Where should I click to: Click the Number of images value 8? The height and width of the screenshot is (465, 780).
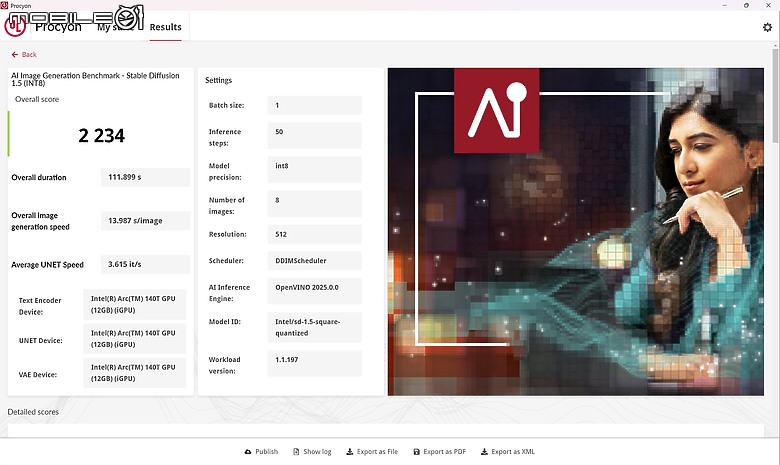[x=314, y=204]
